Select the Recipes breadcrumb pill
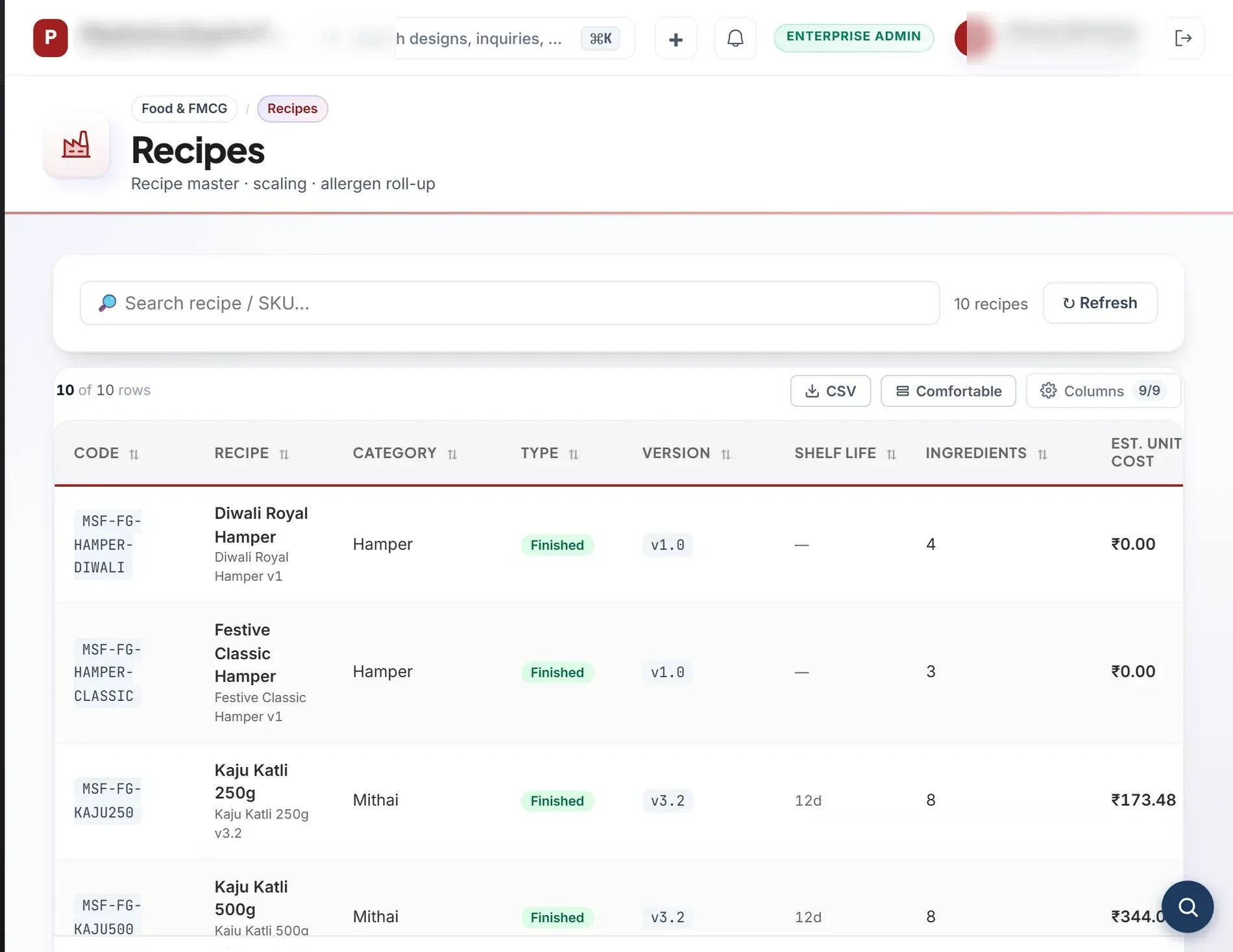 tap(293, 108)
